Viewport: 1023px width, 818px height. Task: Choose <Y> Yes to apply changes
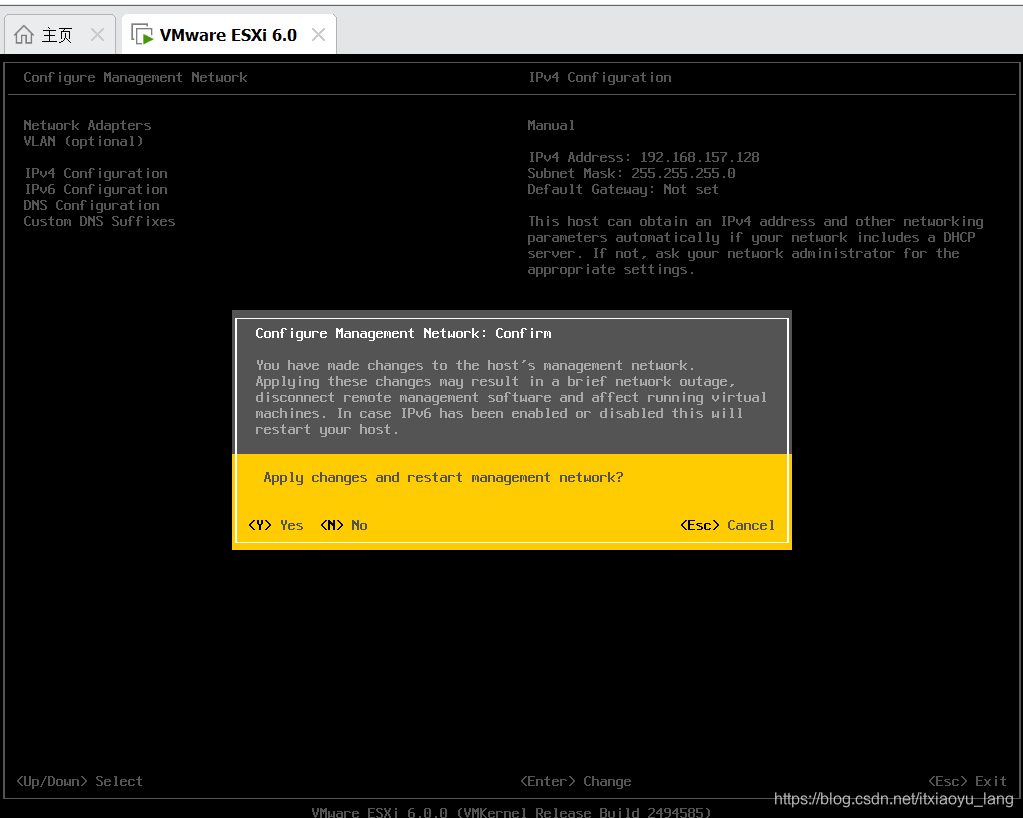pyautogui.click(x=276, y=525)
